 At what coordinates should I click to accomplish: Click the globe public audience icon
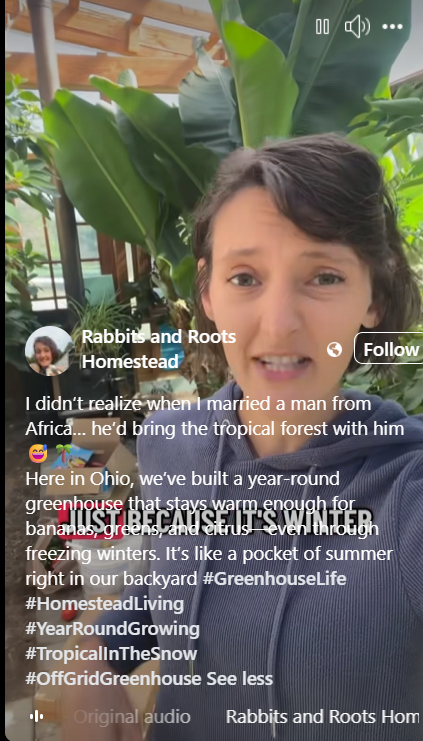pyautogui.click(x=334, y=350)
